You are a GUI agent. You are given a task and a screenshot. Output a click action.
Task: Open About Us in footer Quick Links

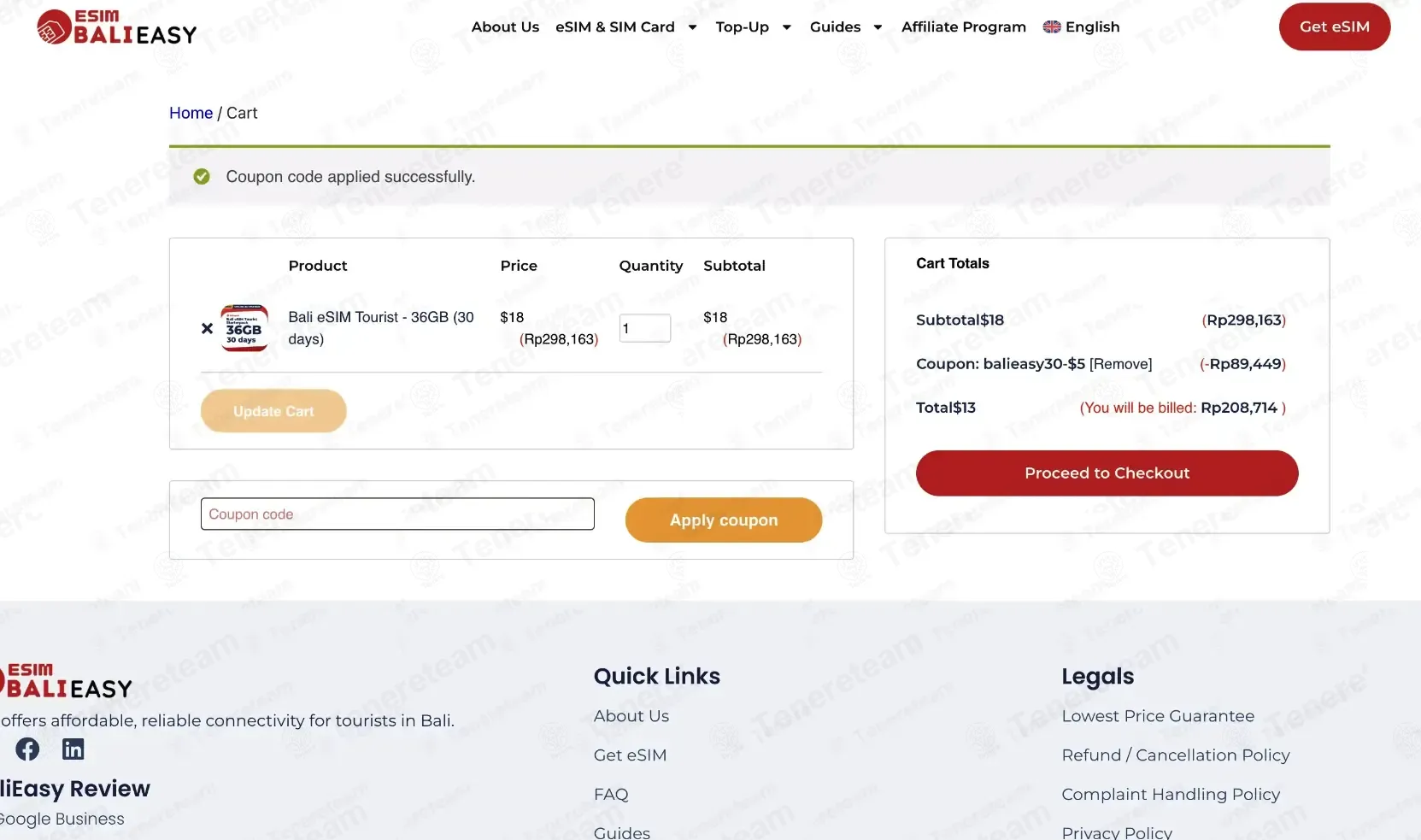click(631, 716)
